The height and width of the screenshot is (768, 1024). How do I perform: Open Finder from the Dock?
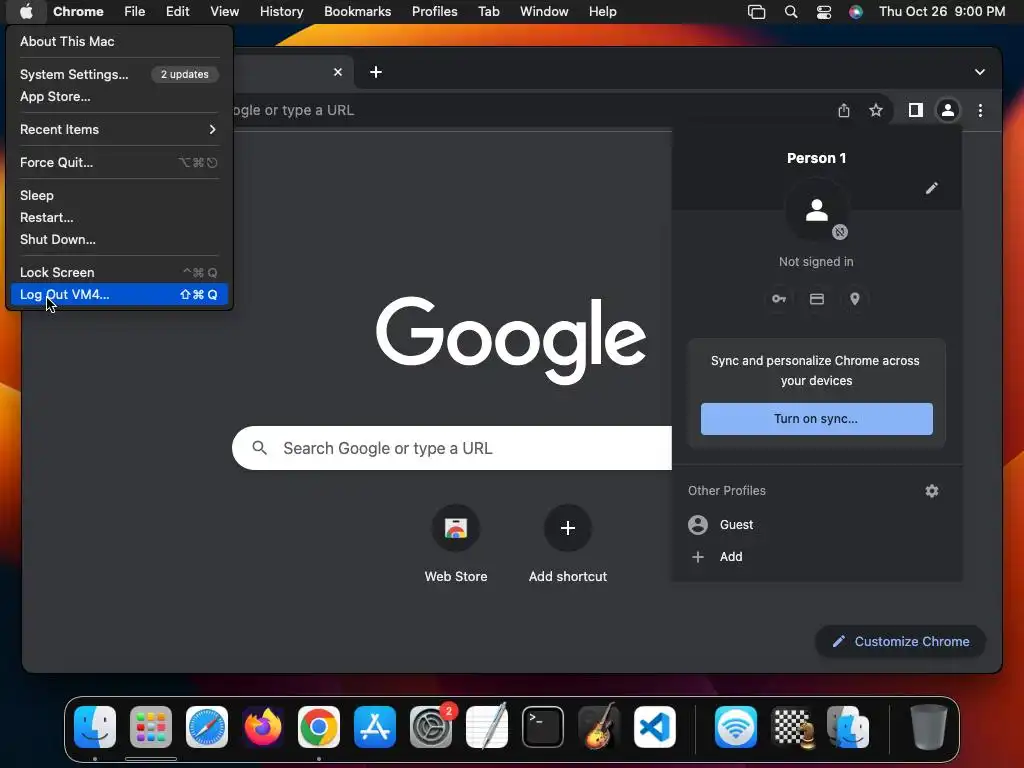95,727
